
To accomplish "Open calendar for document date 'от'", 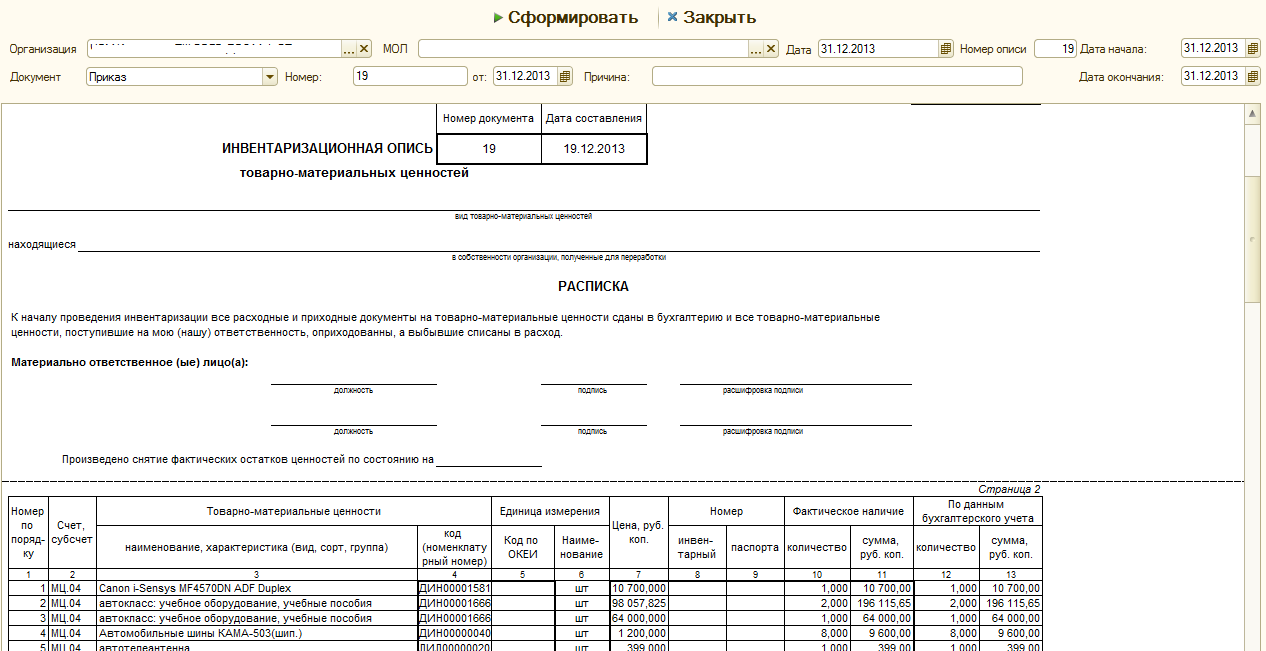I will pos(565,76).
